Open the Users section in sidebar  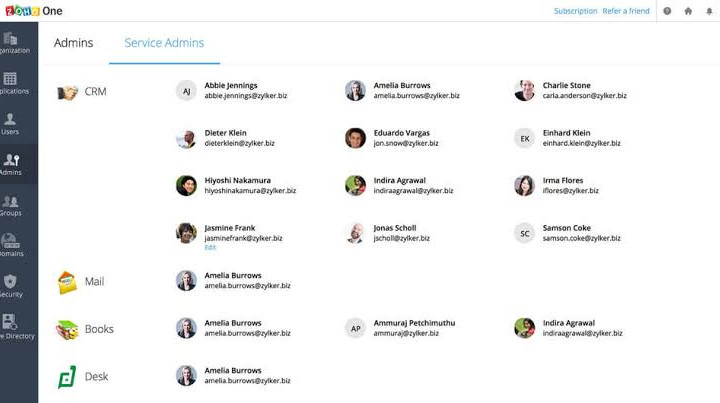point(10,123)
